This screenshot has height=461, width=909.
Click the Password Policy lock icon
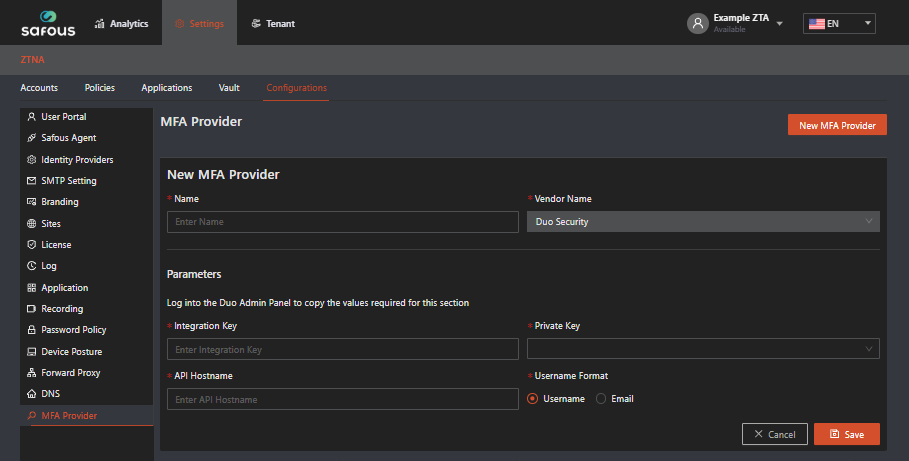click(x=32, y=330)
